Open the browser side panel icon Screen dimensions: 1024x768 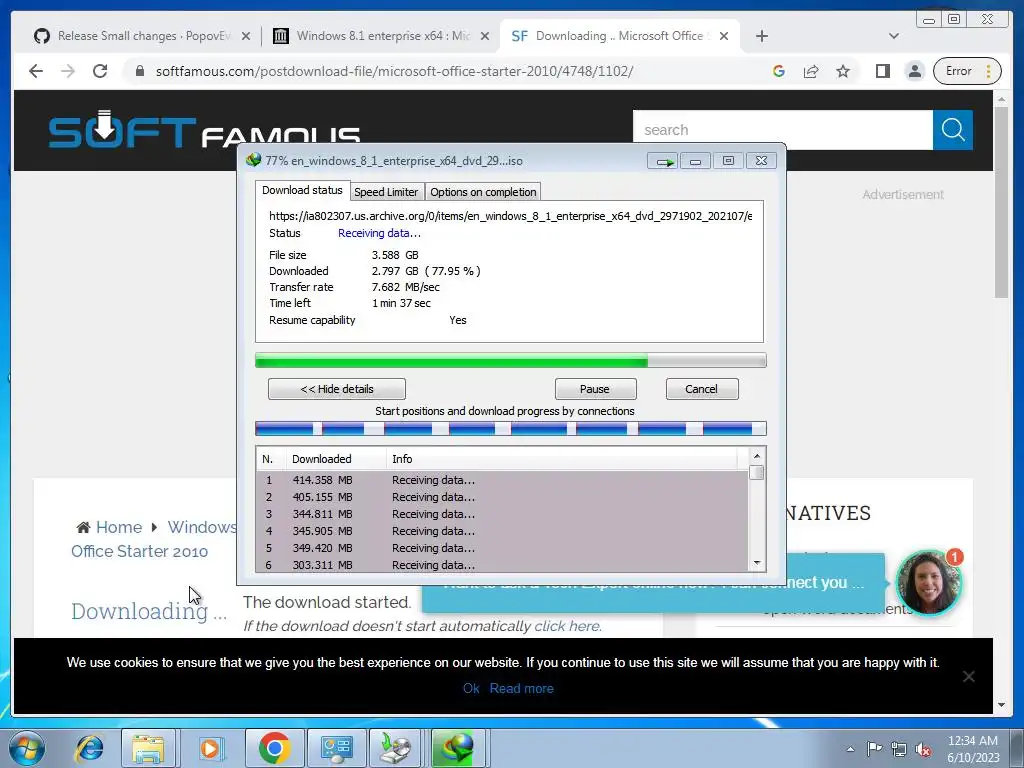(882, 71)
